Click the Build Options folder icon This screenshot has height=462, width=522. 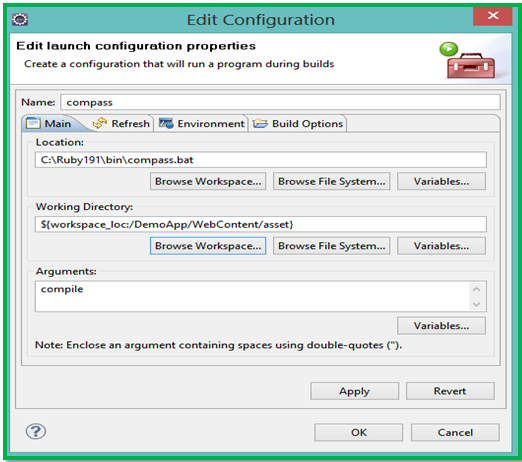pos(260,124)
